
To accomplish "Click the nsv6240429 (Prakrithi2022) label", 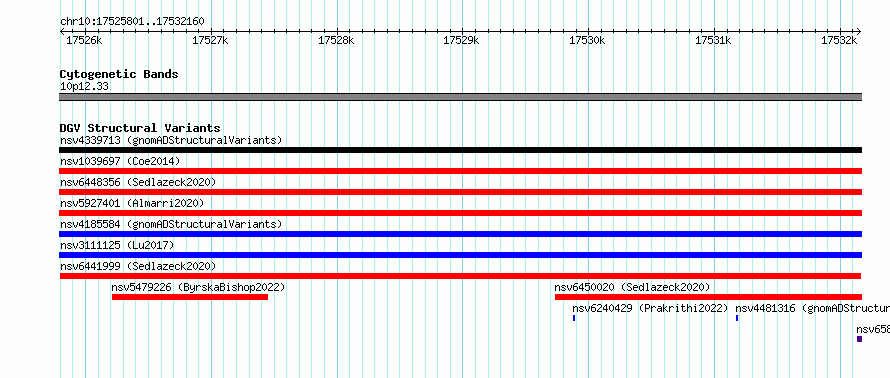I will (650, 308).
